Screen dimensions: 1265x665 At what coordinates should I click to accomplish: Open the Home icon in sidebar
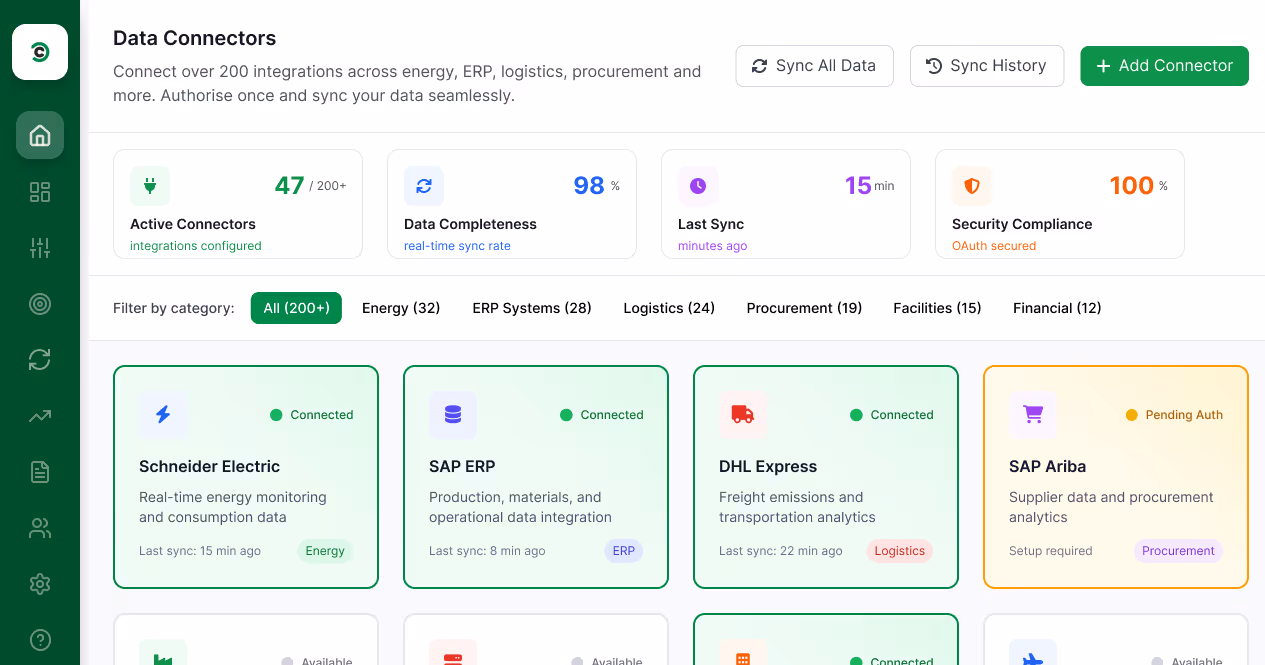pos(40,135)
